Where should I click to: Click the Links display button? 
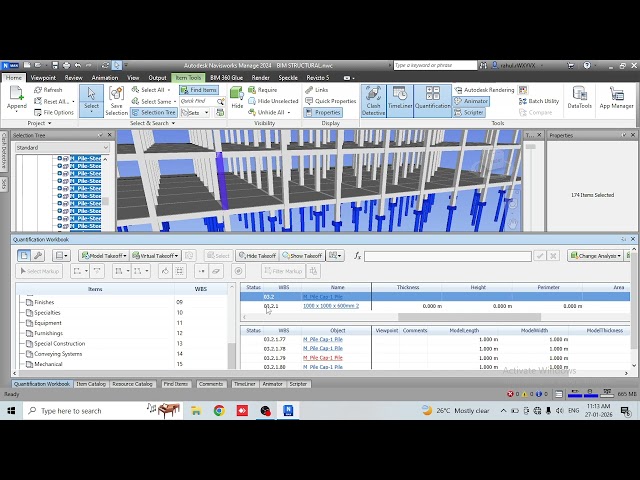[x=317, y=90]
